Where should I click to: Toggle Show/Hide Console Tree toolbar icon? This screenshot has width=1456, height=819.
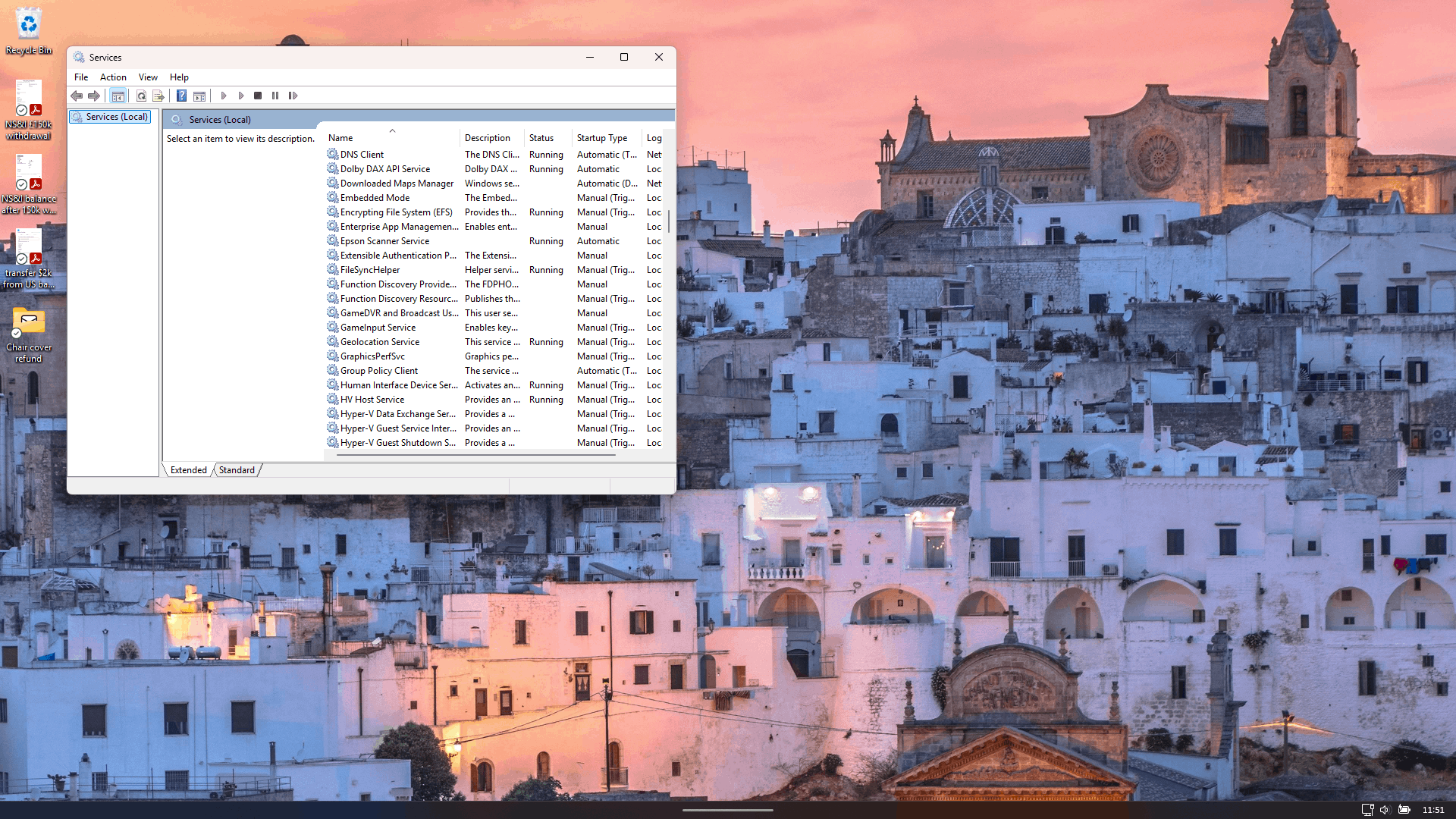[x=118, y=96]
